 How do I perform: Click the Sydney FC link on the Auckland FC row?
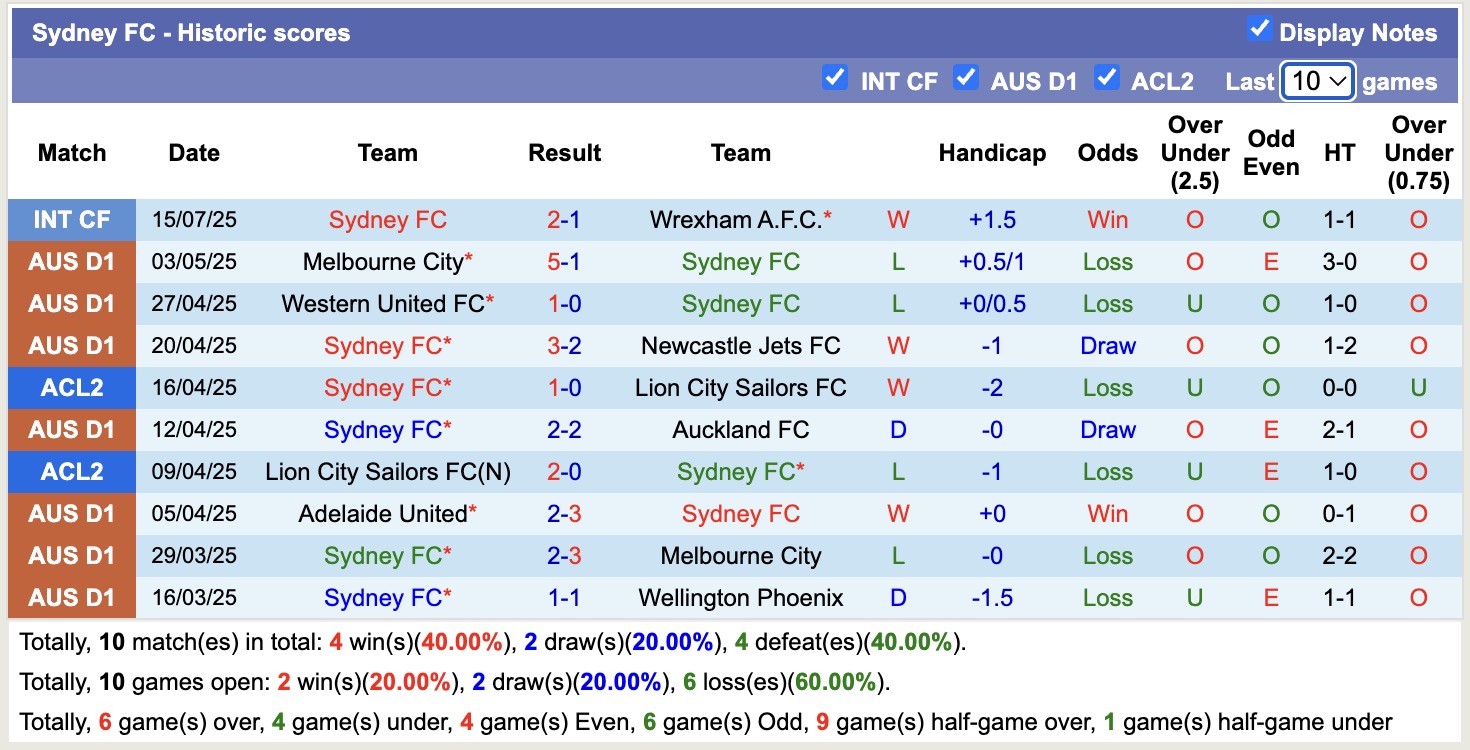tap(386, 429)
